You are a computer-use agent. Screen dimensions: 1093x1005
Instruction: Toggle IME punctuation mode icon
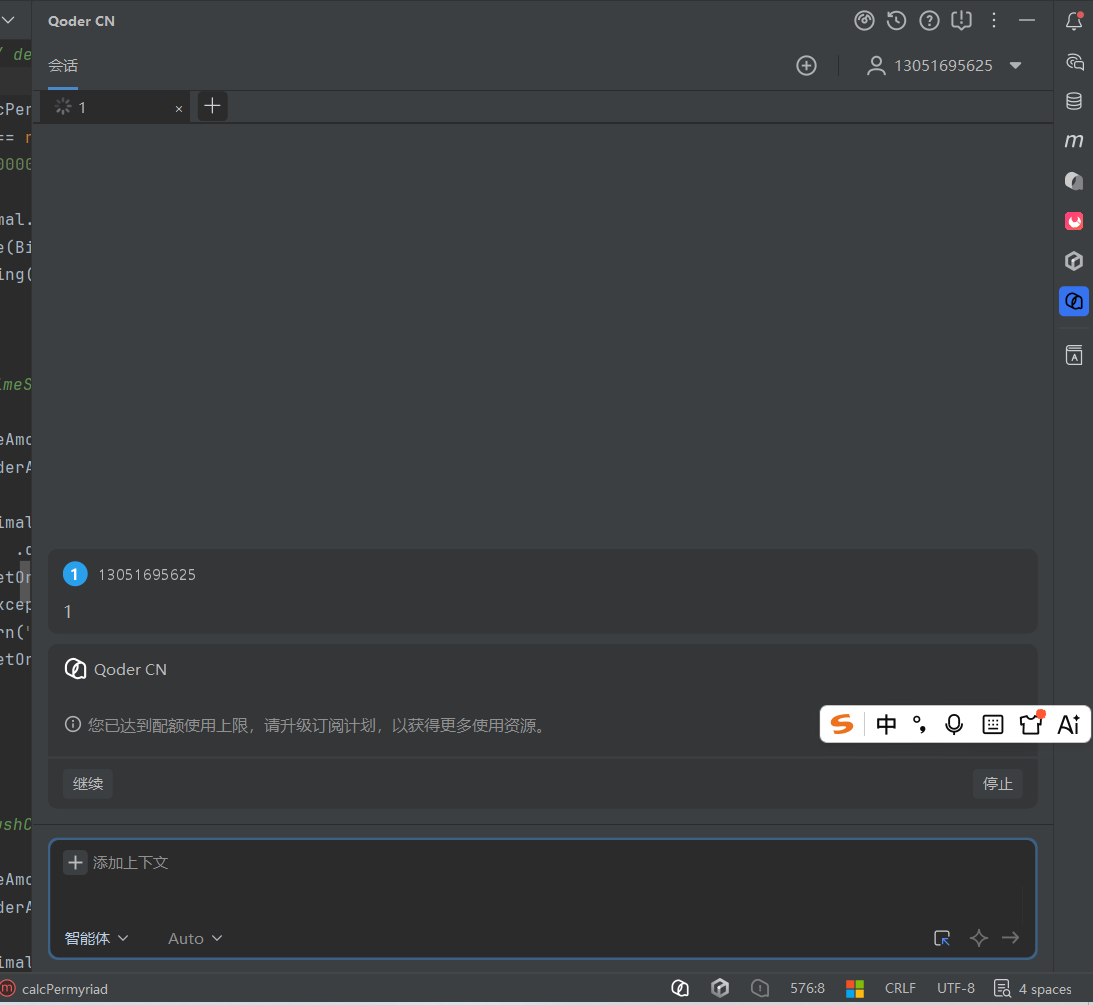tap(920, 725)
